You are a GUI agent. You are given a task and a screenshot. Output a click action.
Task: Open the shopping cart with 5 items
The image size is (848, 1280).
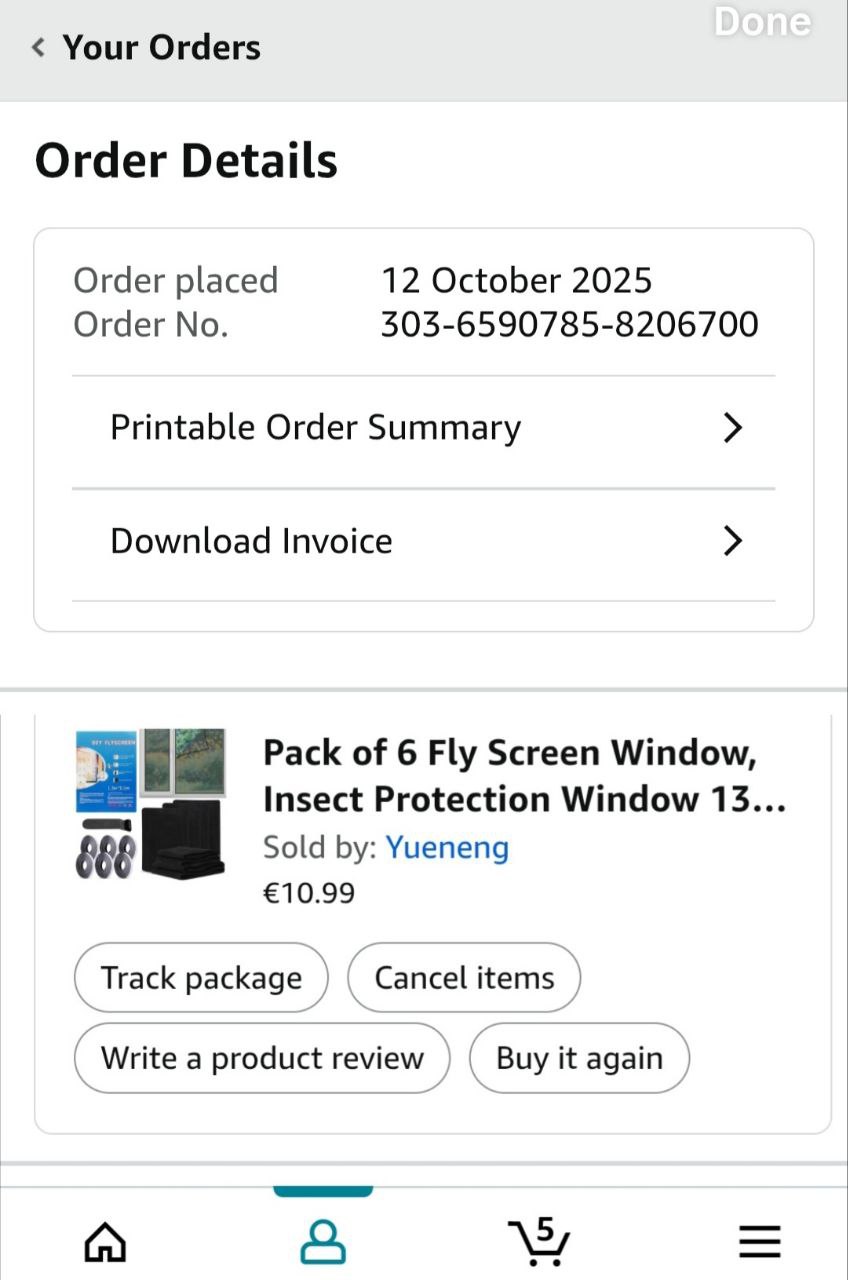click(540, 1242)
